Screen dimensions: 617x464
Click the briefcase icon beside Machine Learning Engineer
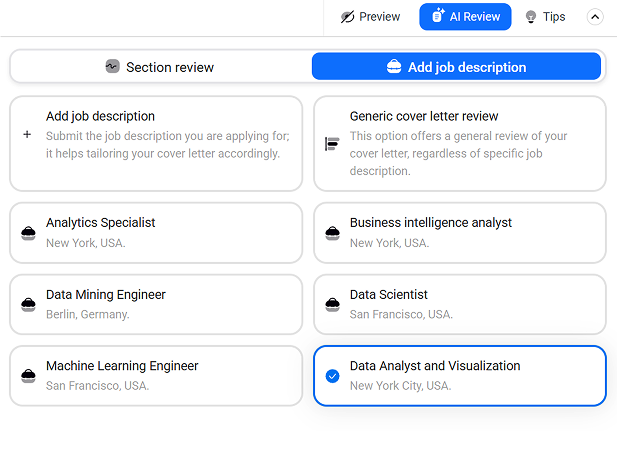click(28, 376)
